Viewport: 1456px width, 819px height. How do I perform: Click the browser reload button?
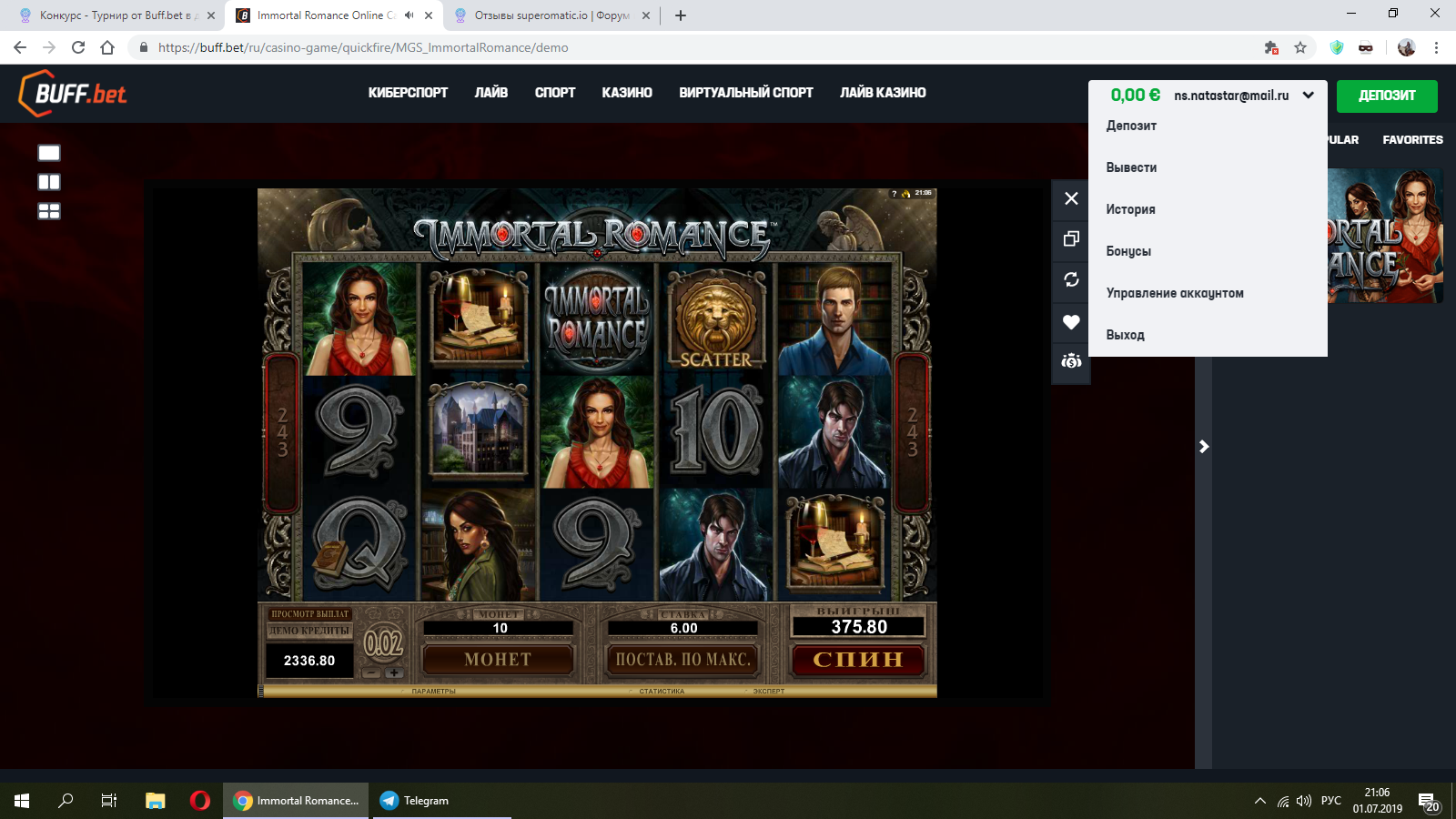pyautogui.click(x=78, y=47)
